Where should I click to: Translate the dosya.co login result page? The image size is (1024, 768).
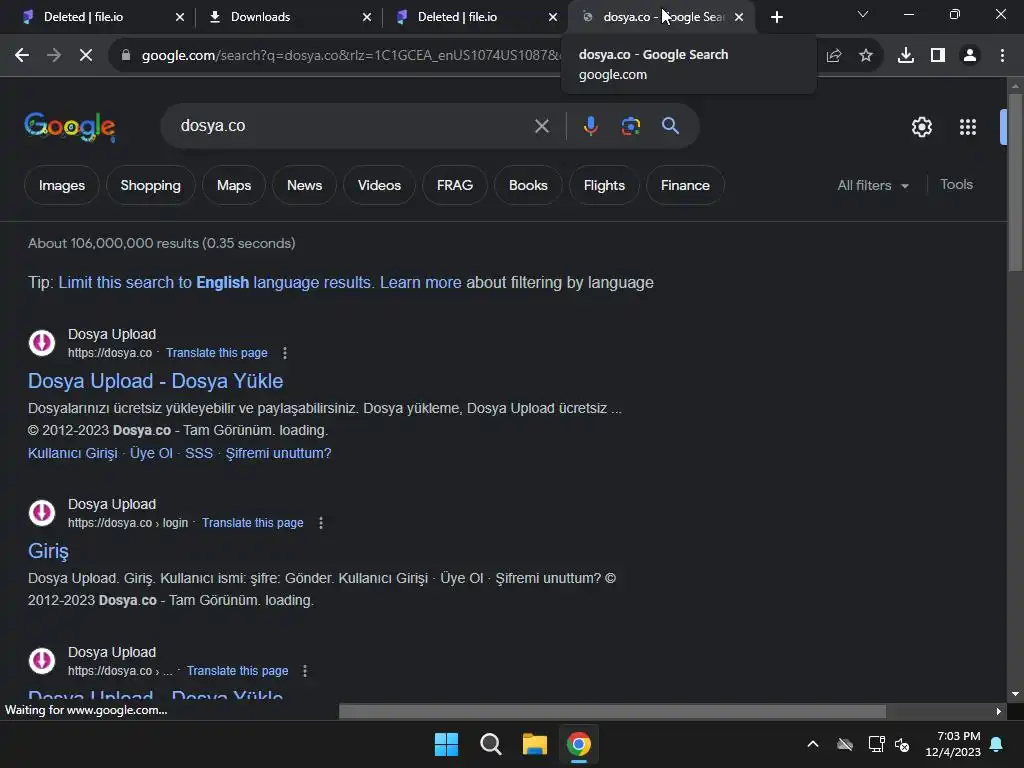click(253, 523)
